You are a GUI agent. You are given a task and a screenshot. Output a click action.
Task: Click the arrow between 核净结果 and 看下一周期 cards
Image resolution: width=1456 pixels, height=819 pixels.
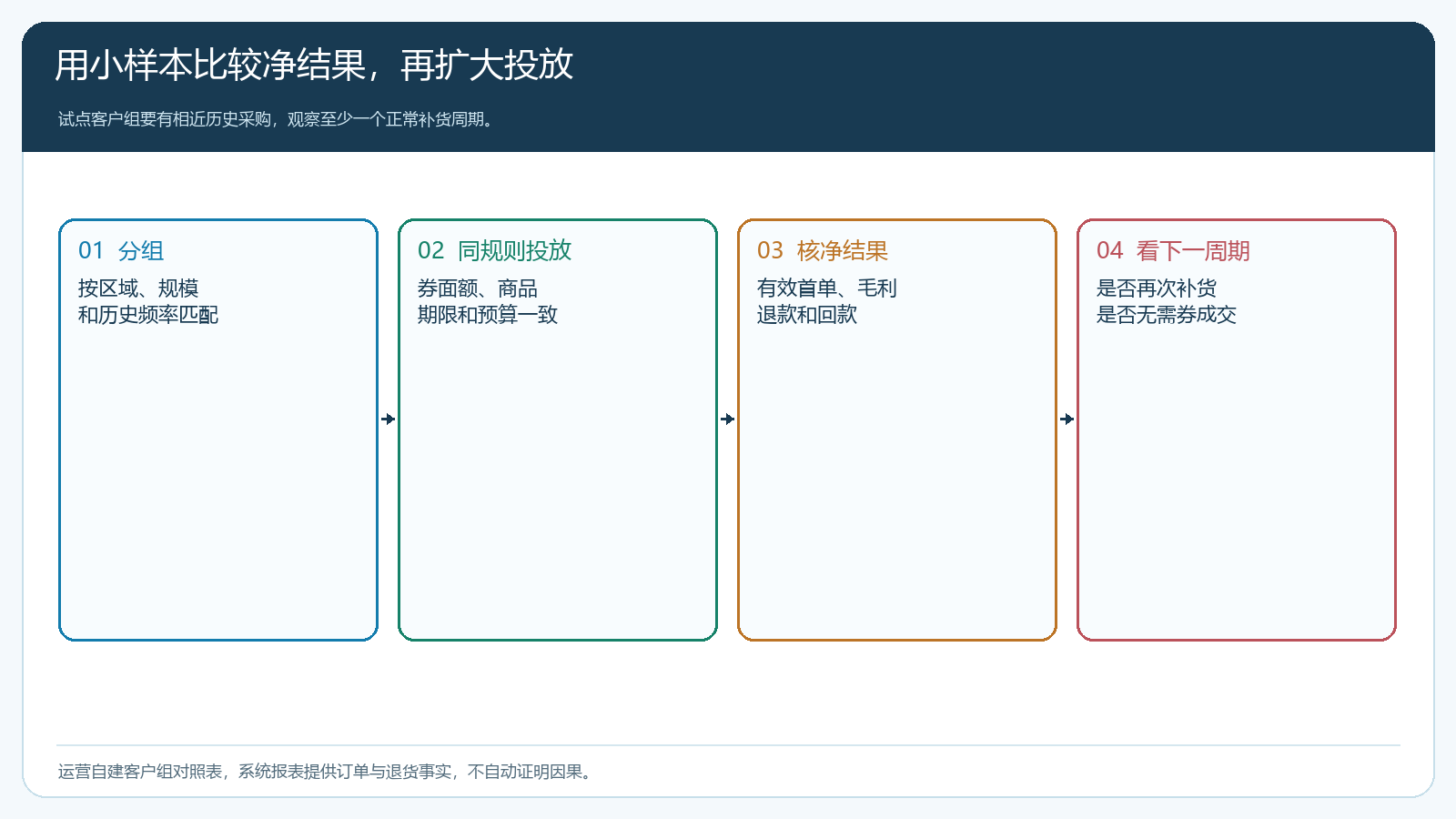(1067, 419)
